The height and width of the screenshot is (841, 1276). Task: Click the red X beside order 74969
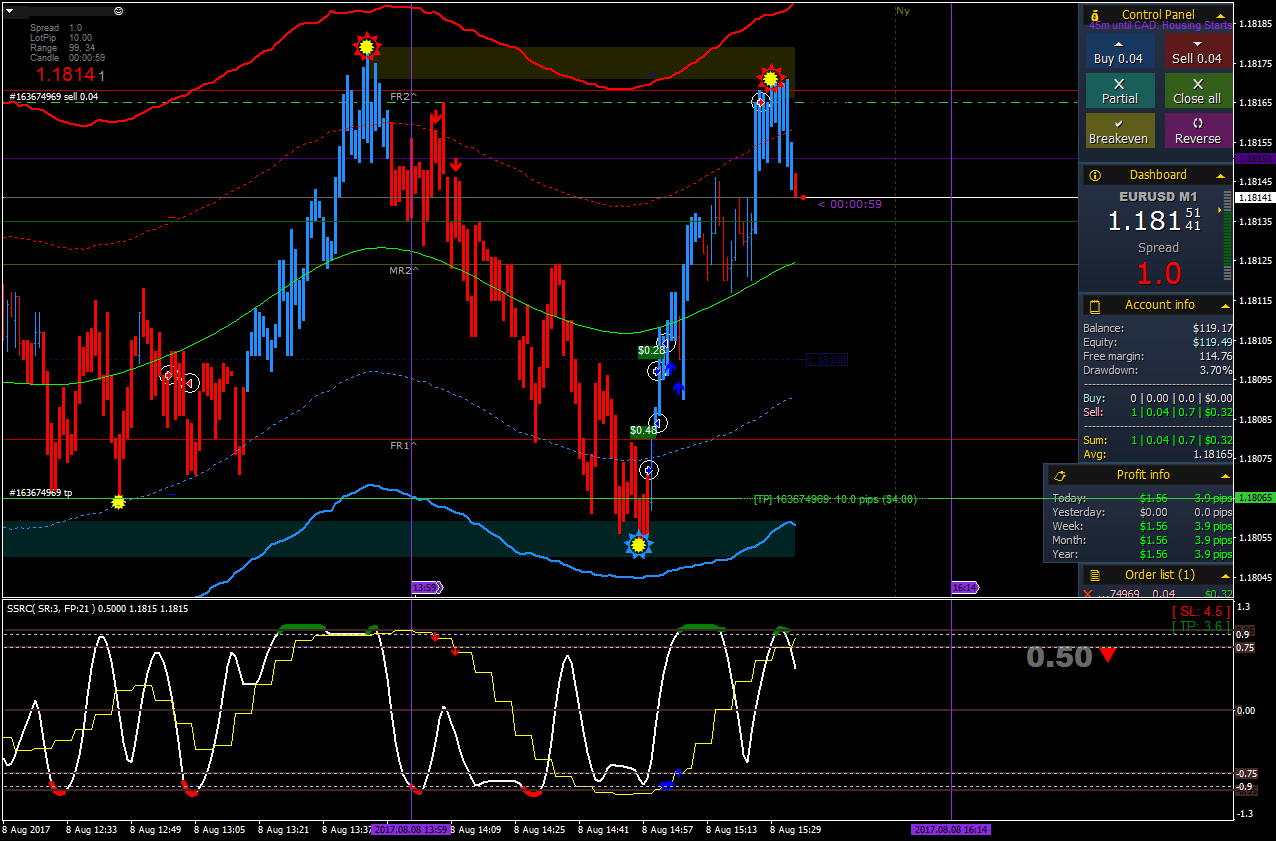pos(1088,593)
